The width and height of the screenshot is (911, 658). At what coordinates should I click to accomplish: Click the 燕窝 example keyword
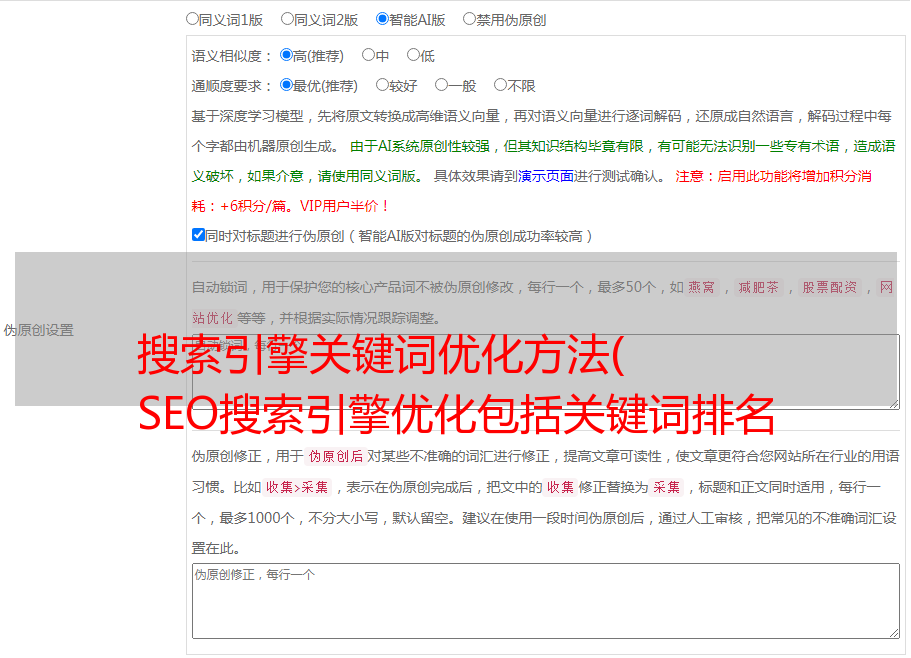[701, 287]
